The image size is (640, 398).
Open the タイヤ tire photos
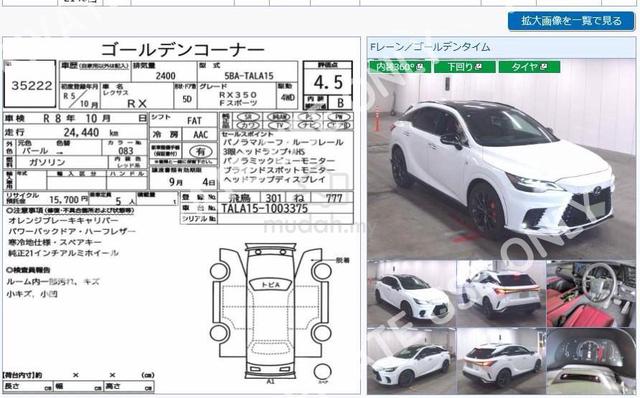[529, 67]
